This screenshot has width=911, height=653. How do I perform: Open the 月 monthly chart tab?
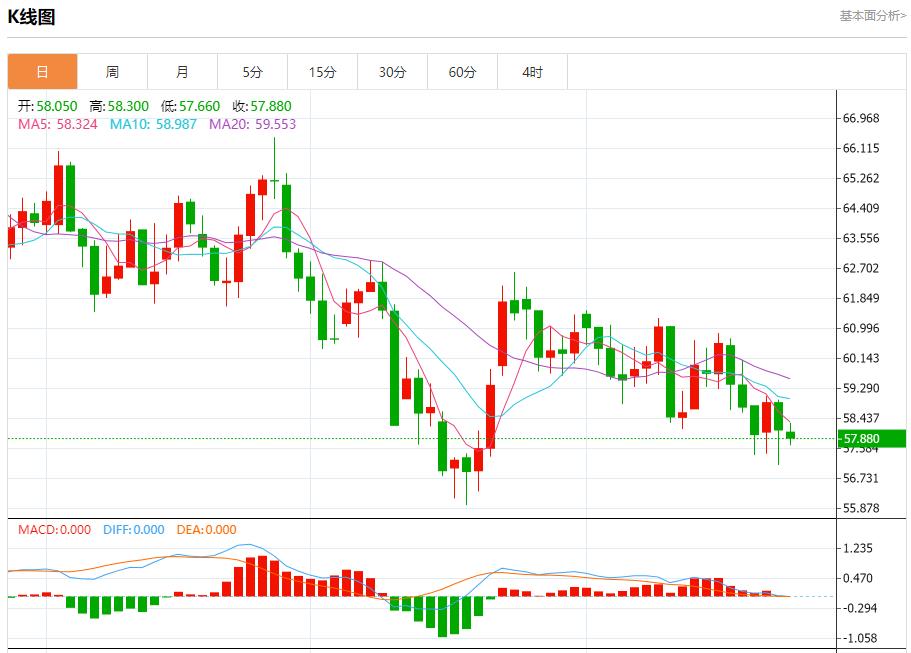tap(182, 72)
